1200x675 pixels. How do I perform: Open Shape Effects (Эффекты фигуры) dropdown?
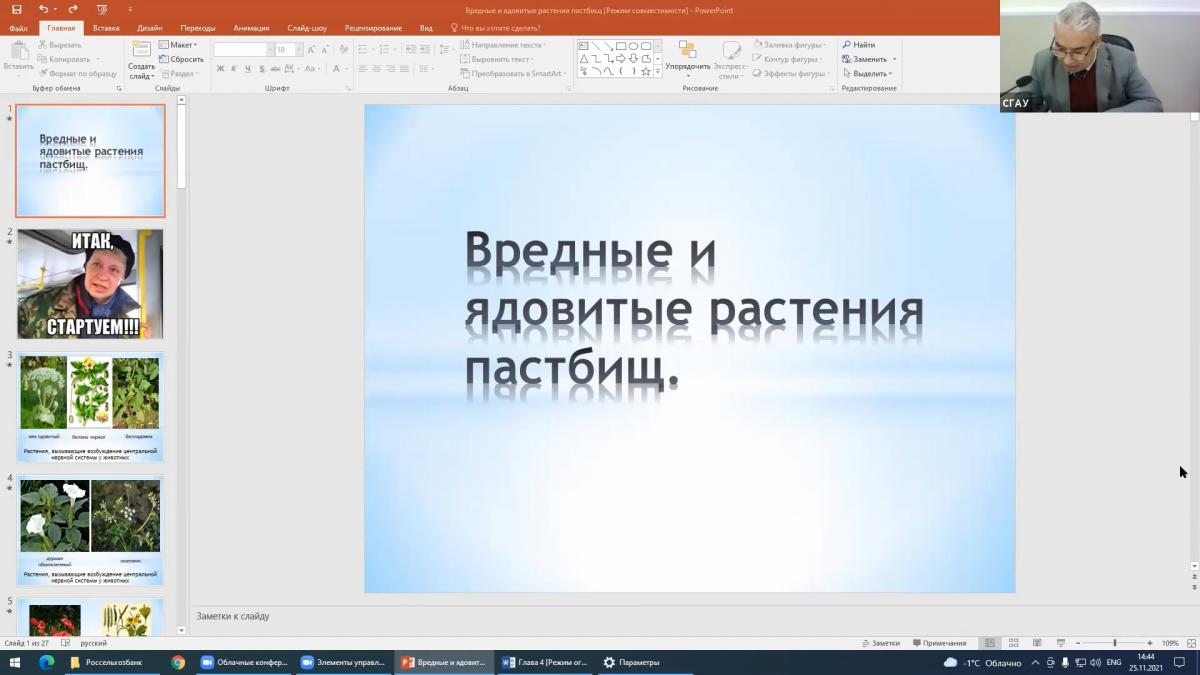click(x=789, y=73)
